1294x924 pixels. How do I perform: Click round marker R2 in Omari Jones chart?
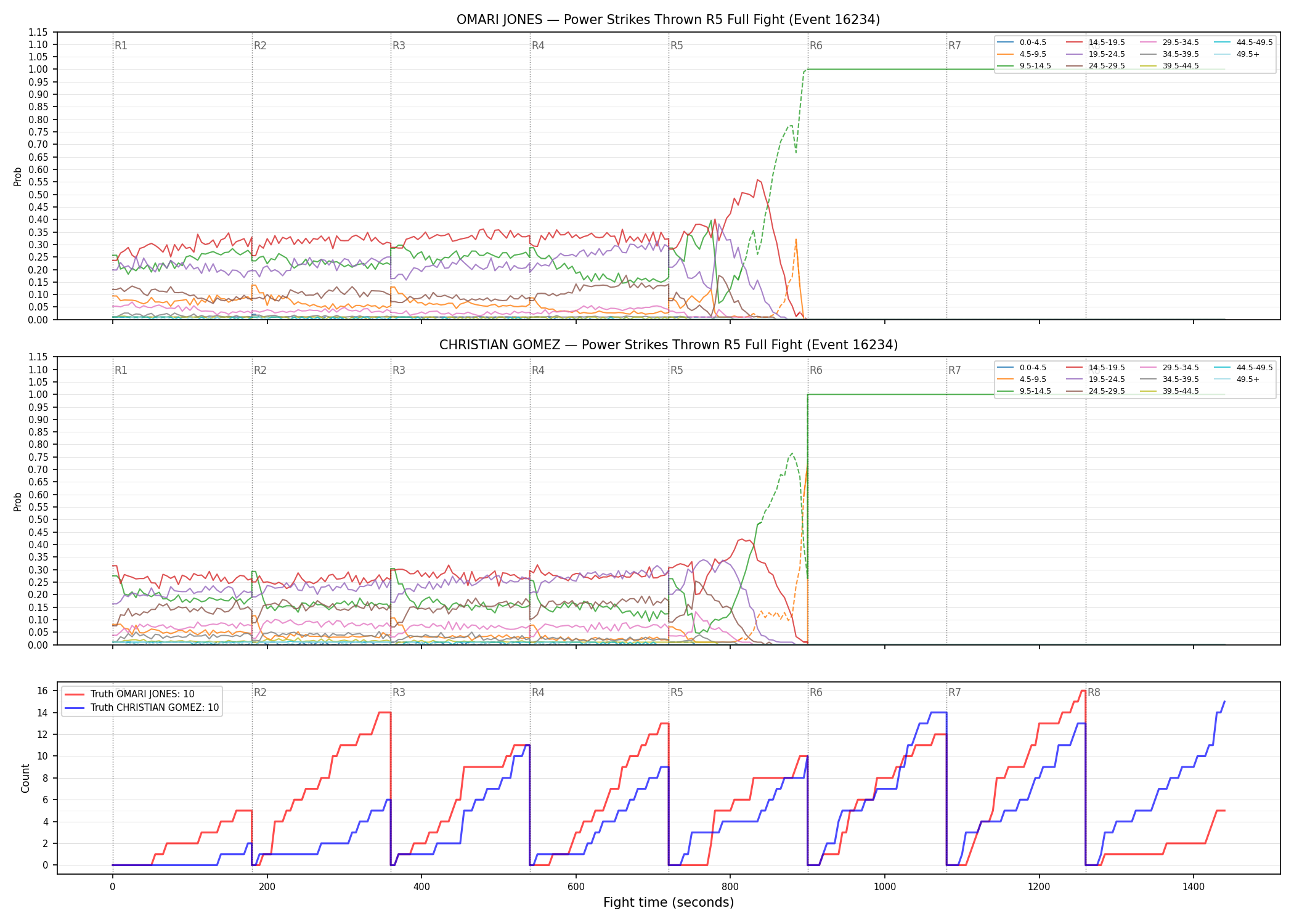click(x=260, y=46)
